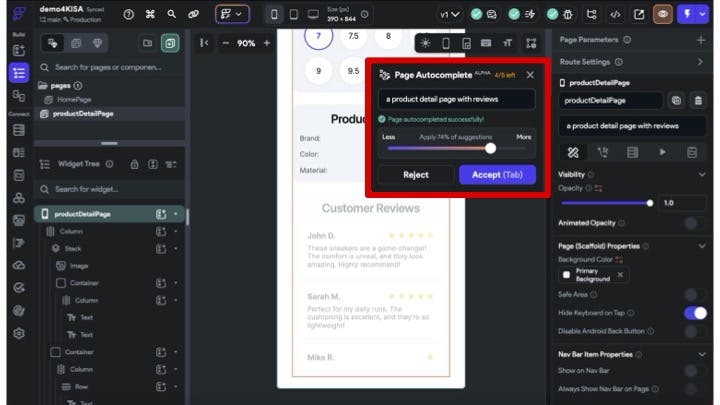This screenshot has width=720, height=405.
Task: Lock the widget tree padlock icon
Action: 134,164
